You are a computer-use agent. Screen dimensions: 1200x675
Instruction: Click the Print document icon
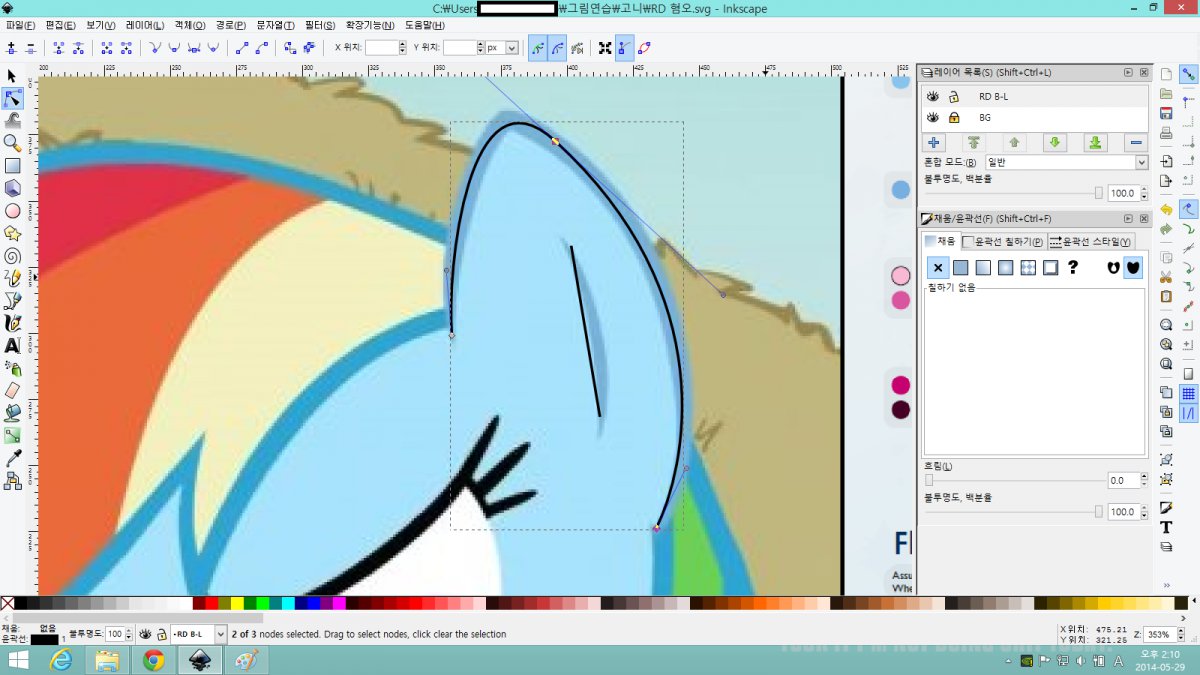pyautogui.click(x=1166, y=132)
